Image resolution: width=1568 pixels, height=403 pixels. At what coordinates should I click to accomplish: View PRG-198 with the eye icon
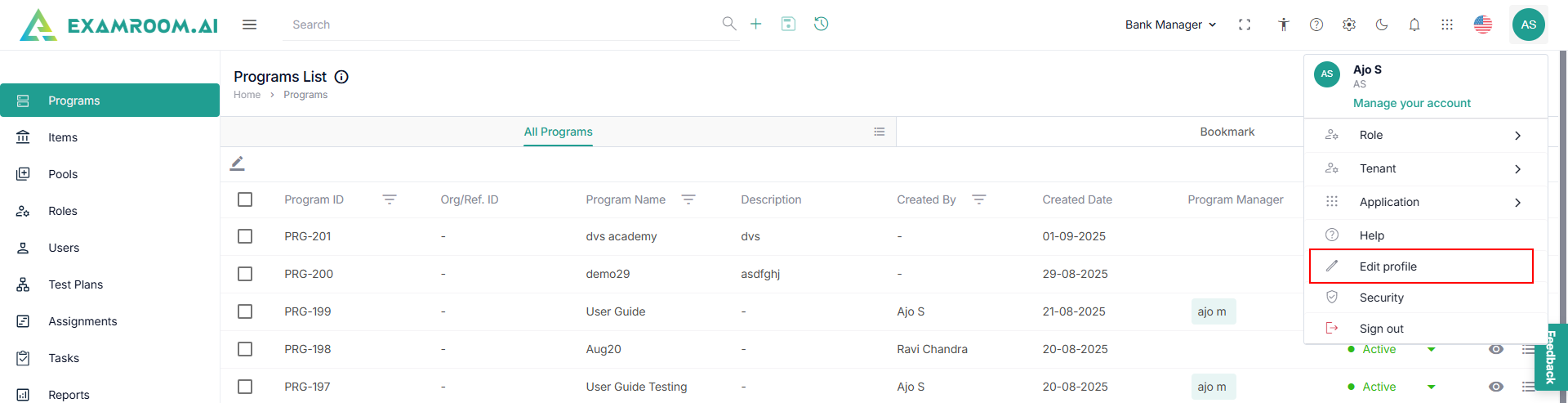pos(1496,349)
